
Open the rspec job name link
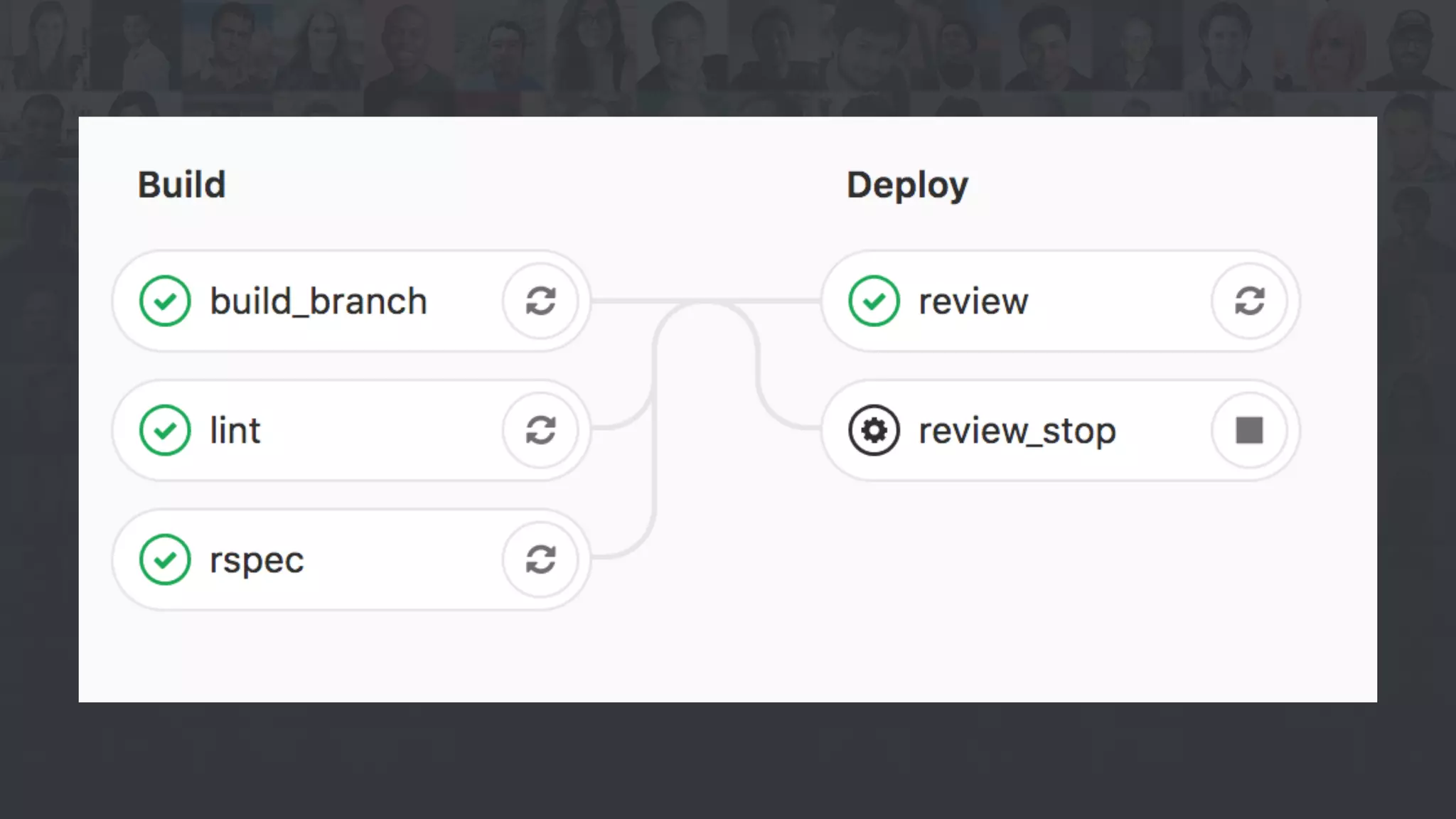(256, 560)
